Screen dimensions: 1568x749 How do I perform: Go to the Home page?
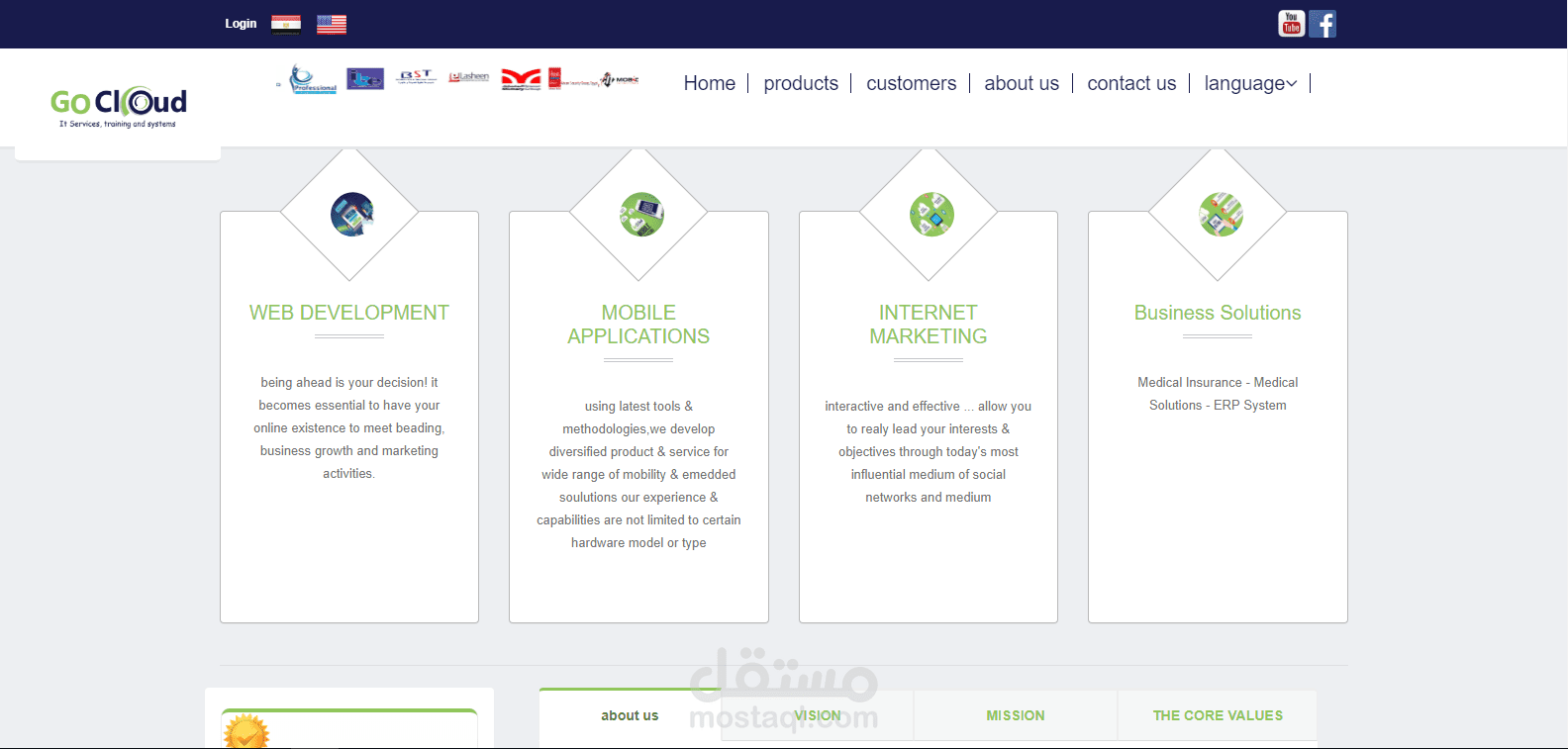[x=710, y=83]
